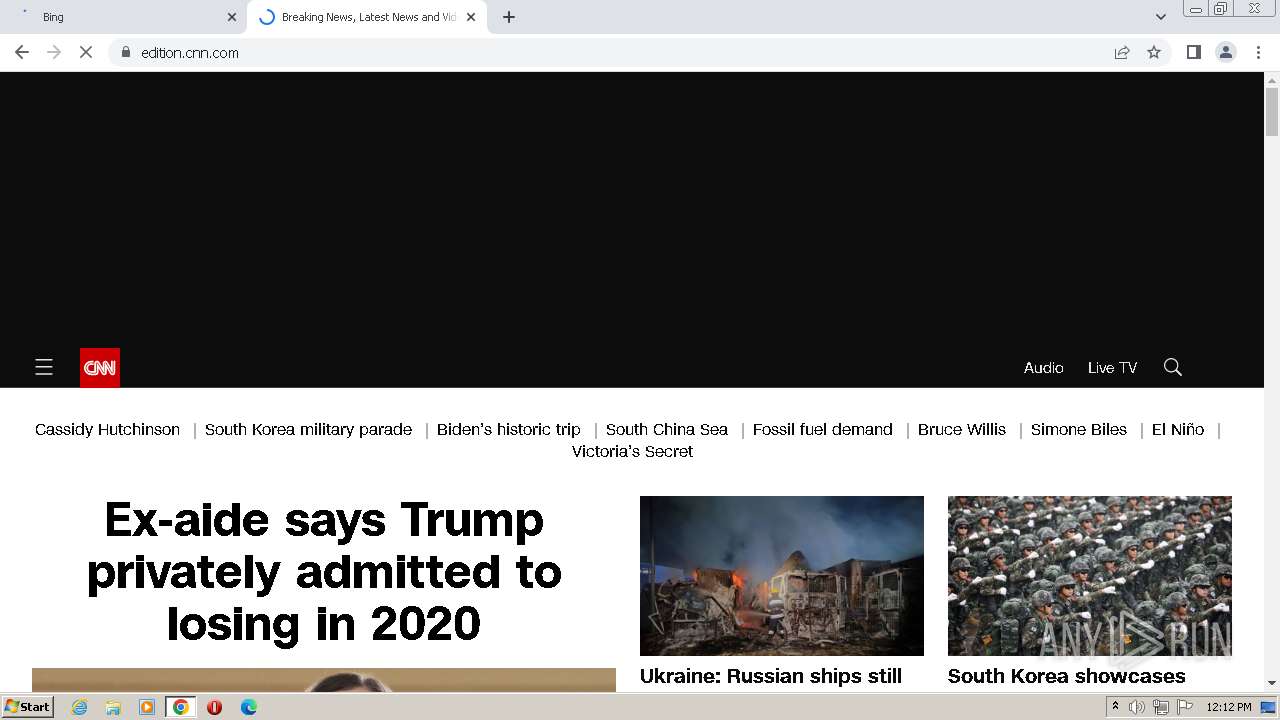Open the Windows Start menu
The height and width of the screenshot is (720, 1280).
coord(28,707)
